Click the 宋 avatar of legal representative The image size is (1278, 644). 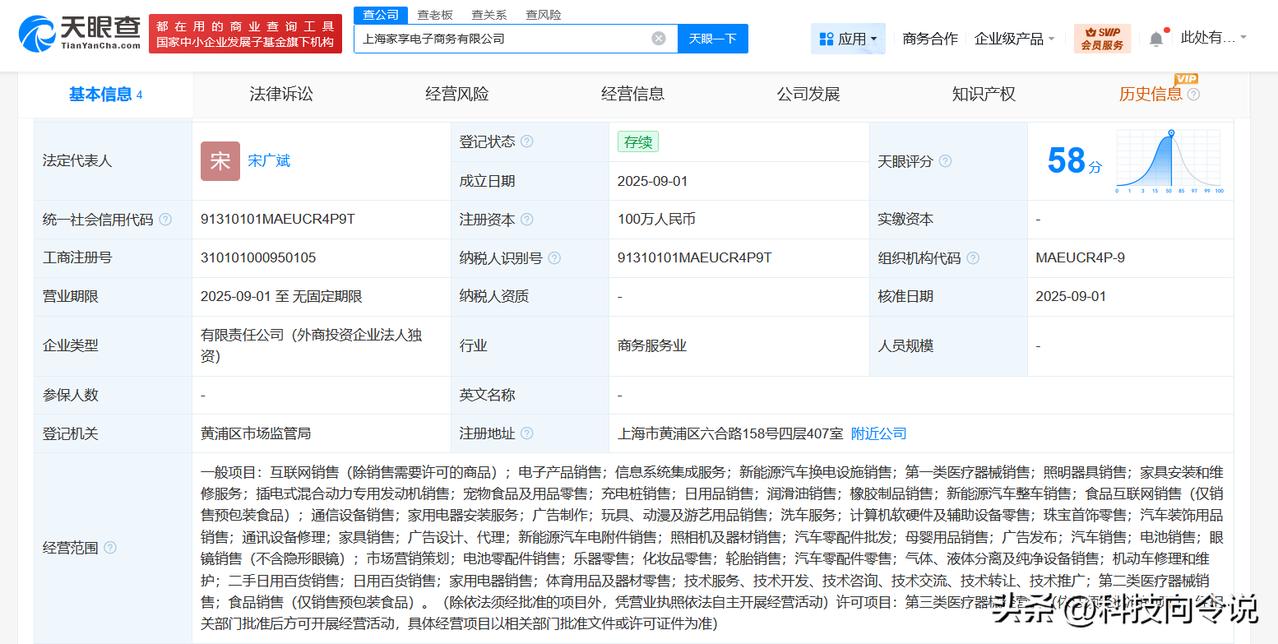tap(220, 161)
